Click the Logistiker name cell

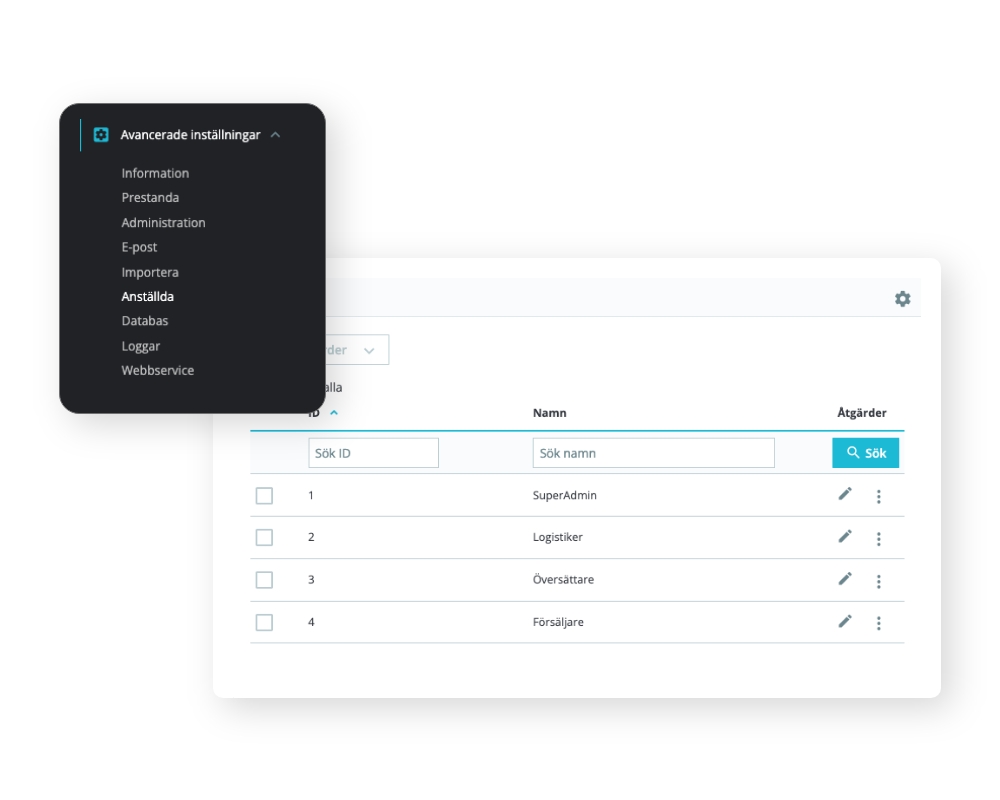[557, 537]
